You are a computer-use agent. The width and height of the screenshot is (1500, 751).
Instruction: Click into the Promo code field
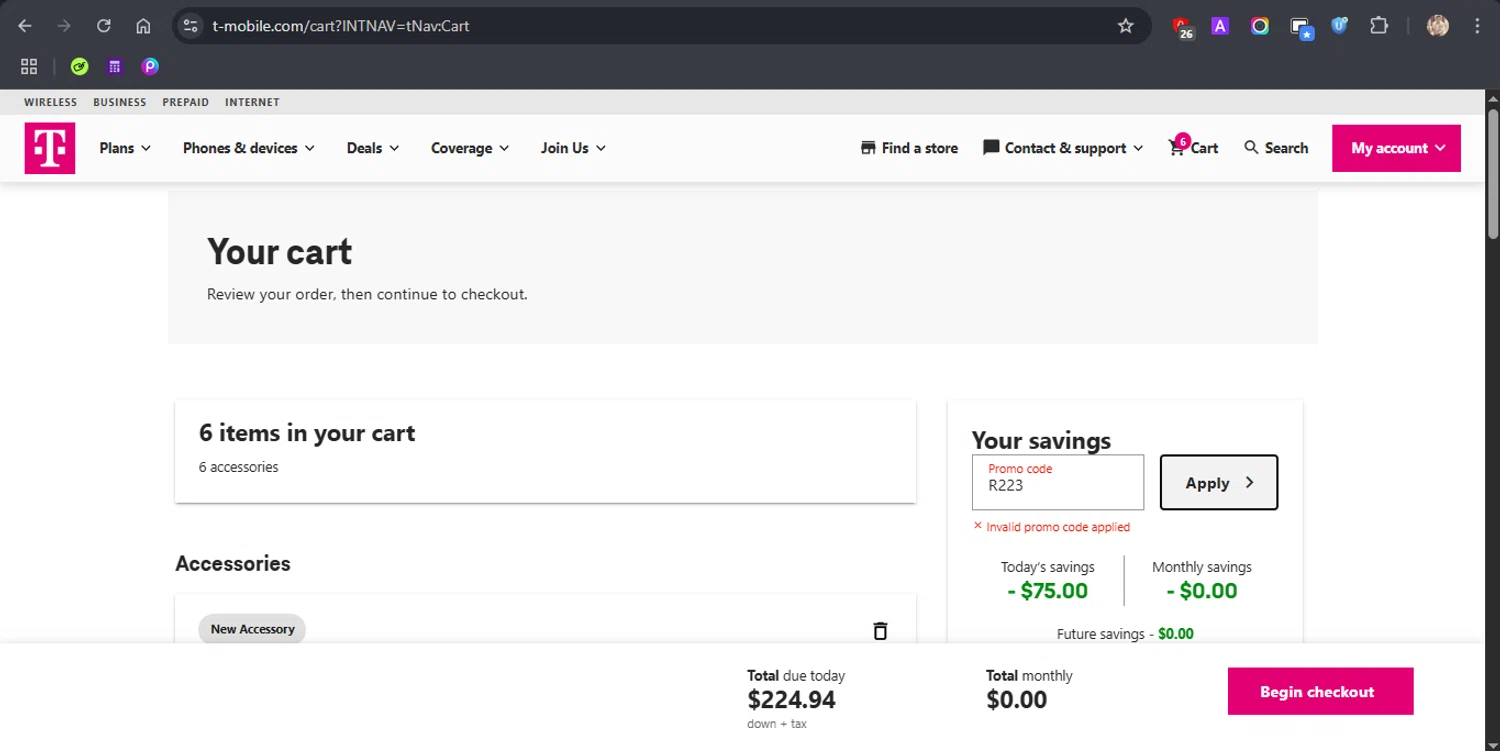click(1057, 485)
